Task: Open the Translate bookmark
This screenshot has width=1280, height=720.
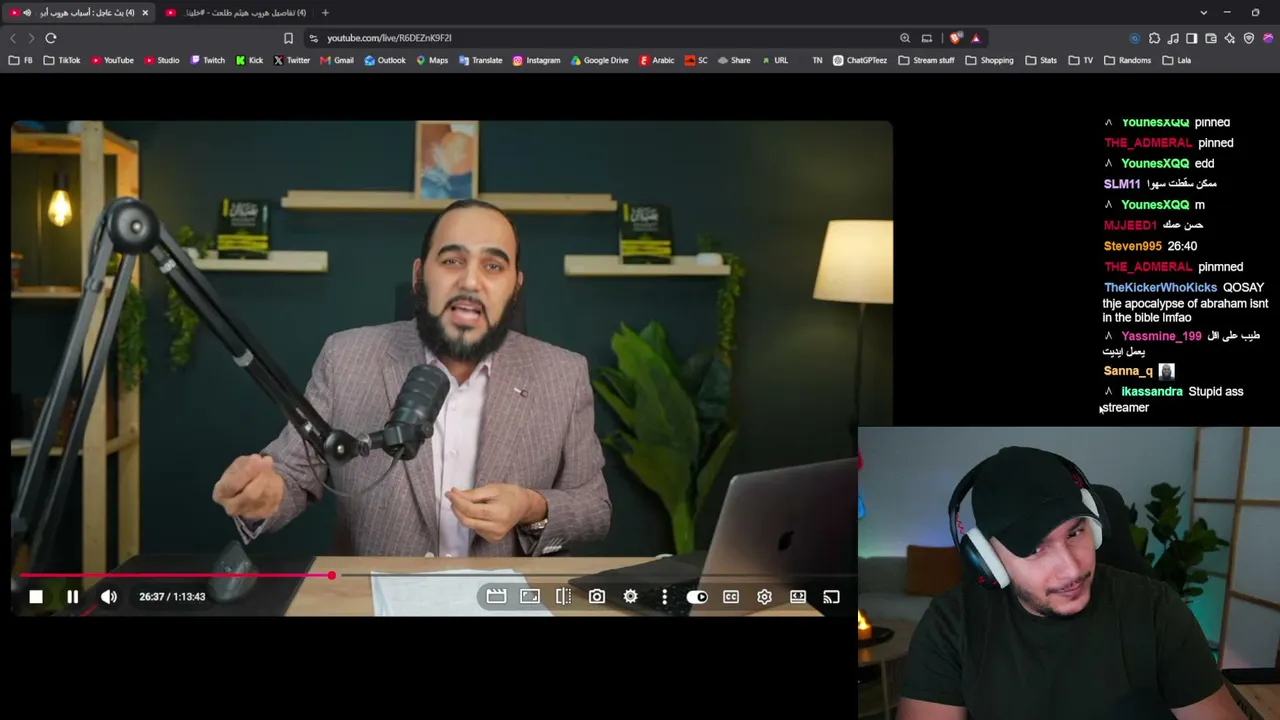Action: (x=480, y=60)
